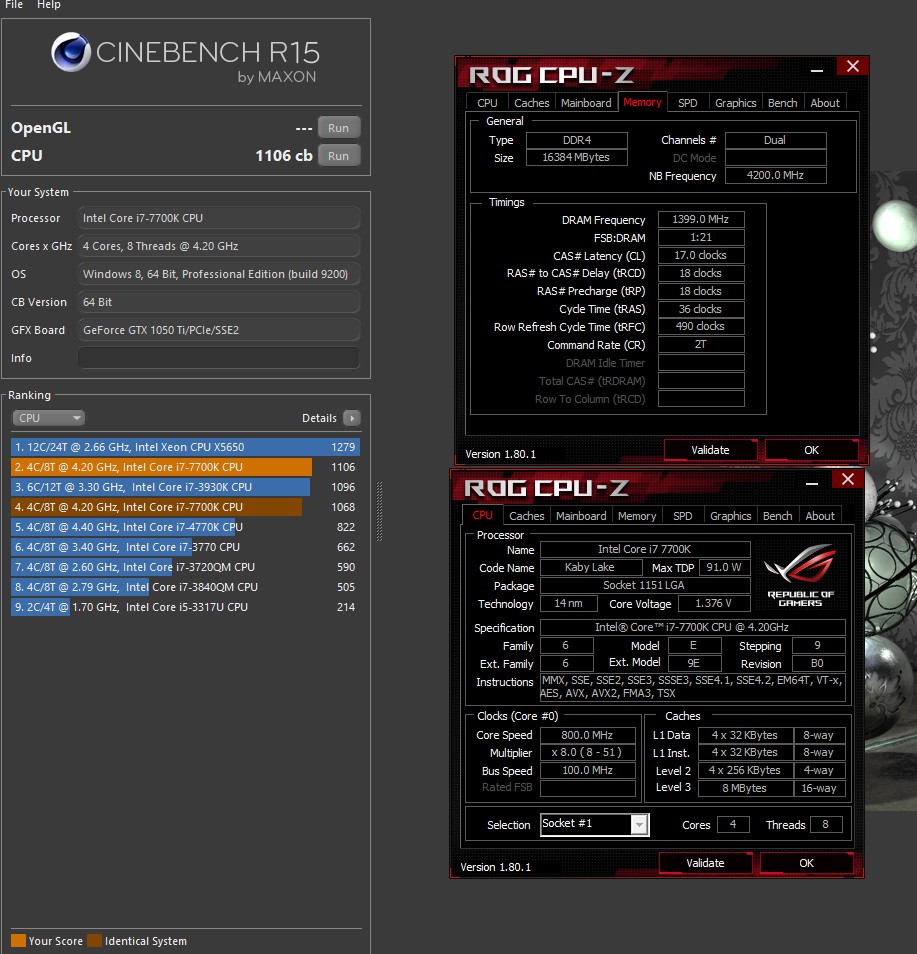Open the File menu in Cinebench
The width and height of the screenshot is (917, 954).
(14, 5)
